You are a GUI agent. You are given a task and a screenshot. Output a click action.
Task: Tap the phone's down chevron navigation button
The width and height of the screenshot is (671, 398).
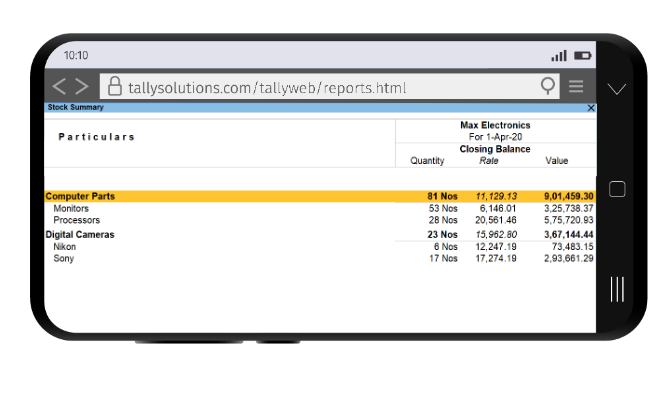click(617, 89)
